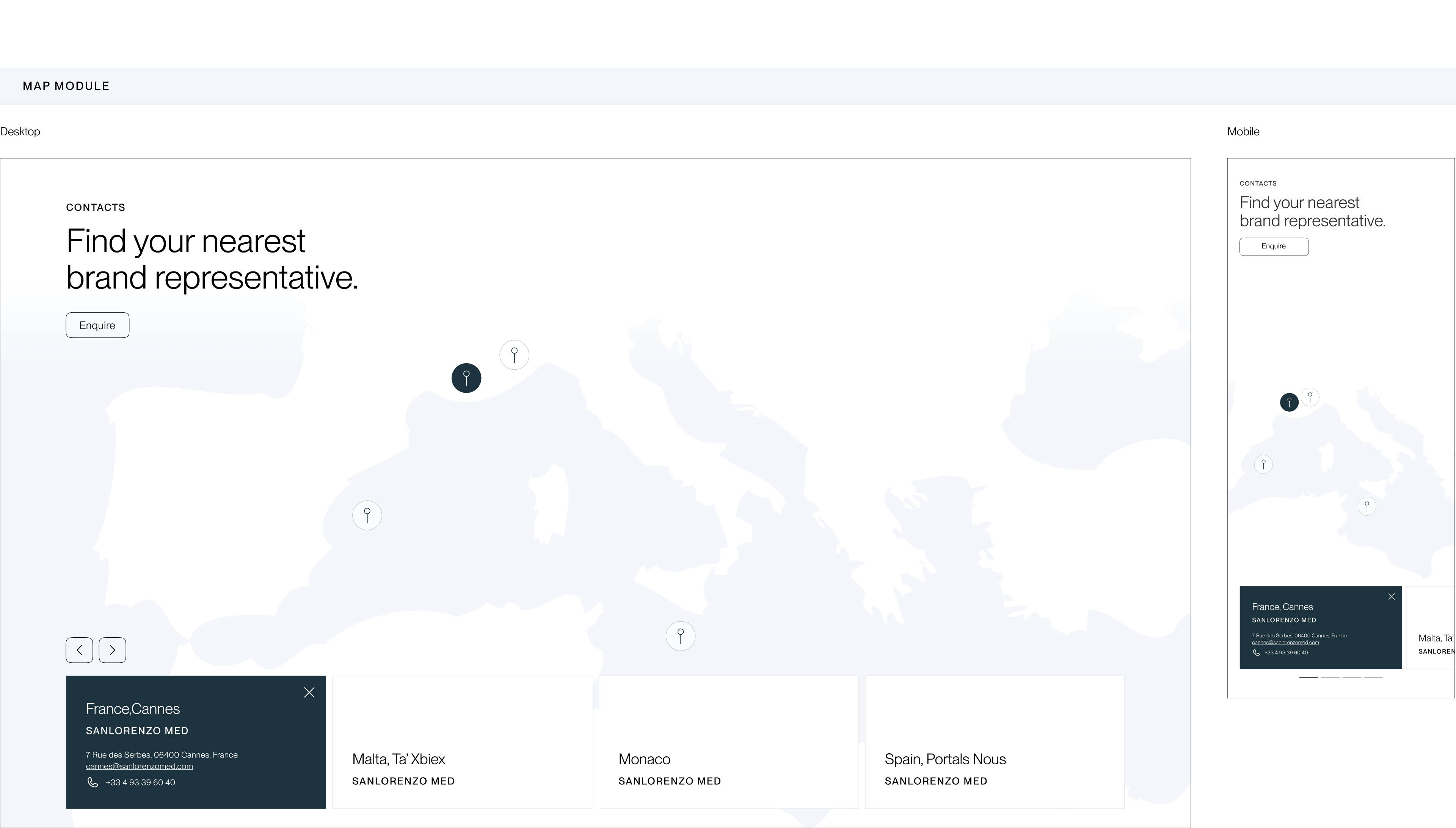
Task: Click the Monaco map pin beside the dark pin
Action: pyautogui.click(x=514, y=355)
